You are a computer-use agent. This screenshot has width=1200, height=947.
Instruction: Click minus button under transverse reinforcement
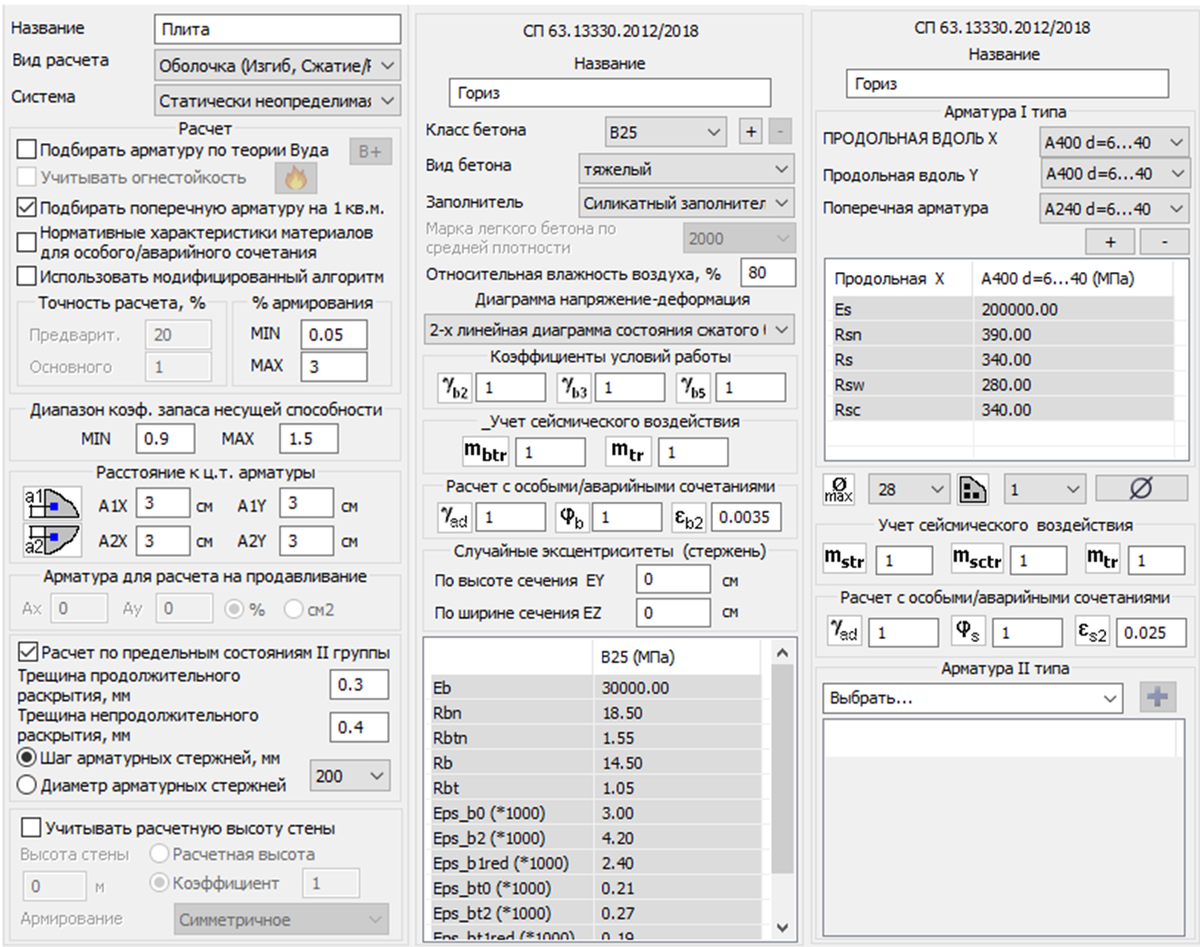(x=1164, y=242)
